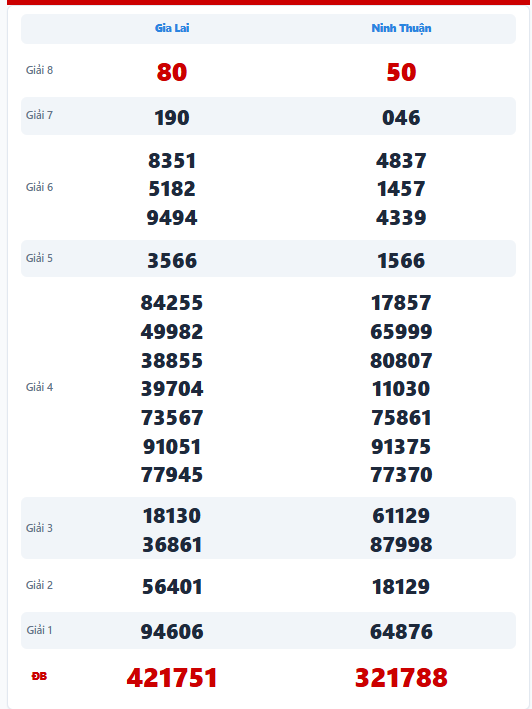Click Ninh Thuận Giải 5 number 1566
This screenshot has height=709, width=532.
401,260
